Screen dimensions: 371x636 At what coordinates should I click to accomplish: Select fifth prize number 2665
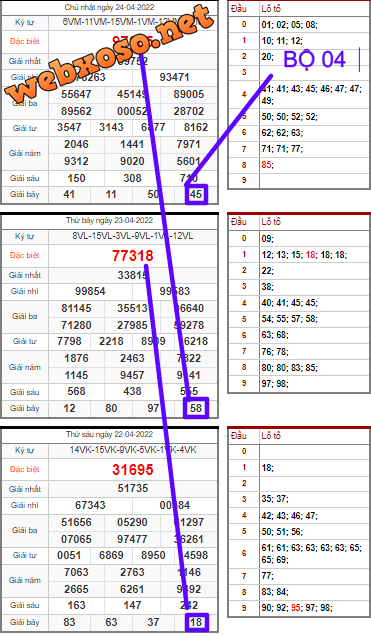76,589
